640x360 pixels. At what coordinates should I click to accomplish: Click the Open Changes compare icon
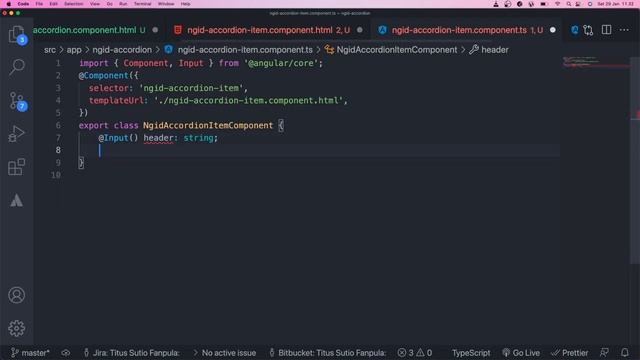coord(588,30)
